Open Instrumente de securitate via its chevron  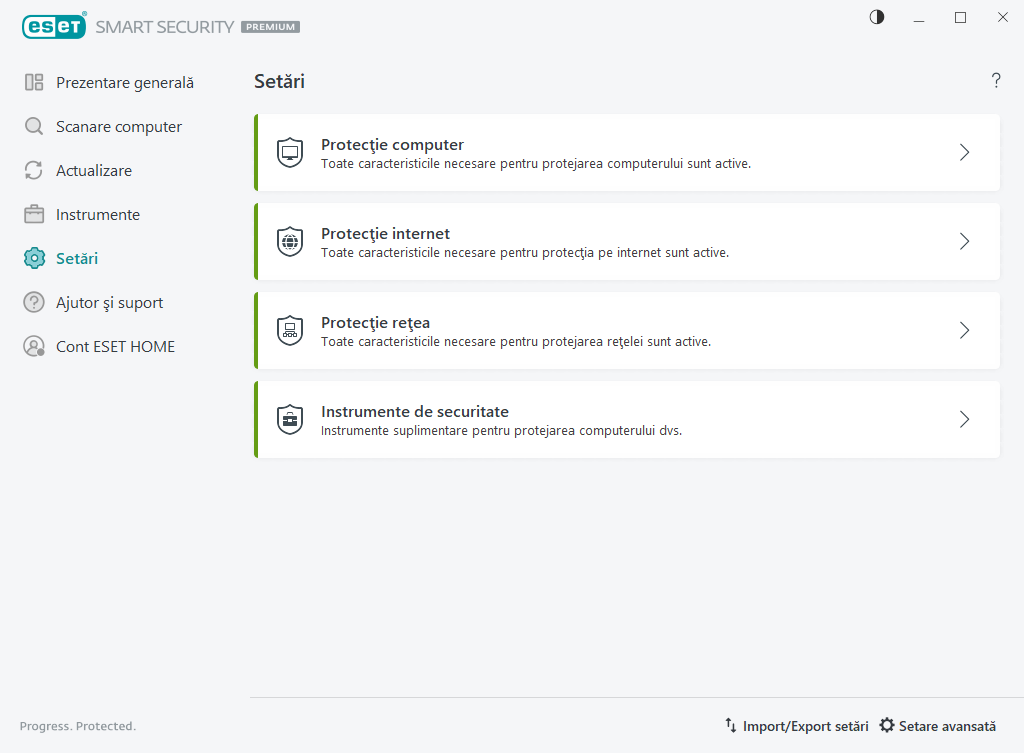tap(964, 420)
